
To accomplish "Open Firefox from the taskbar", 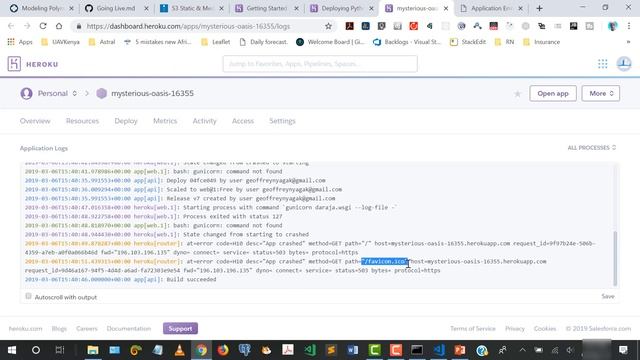I will click(223, 350).
